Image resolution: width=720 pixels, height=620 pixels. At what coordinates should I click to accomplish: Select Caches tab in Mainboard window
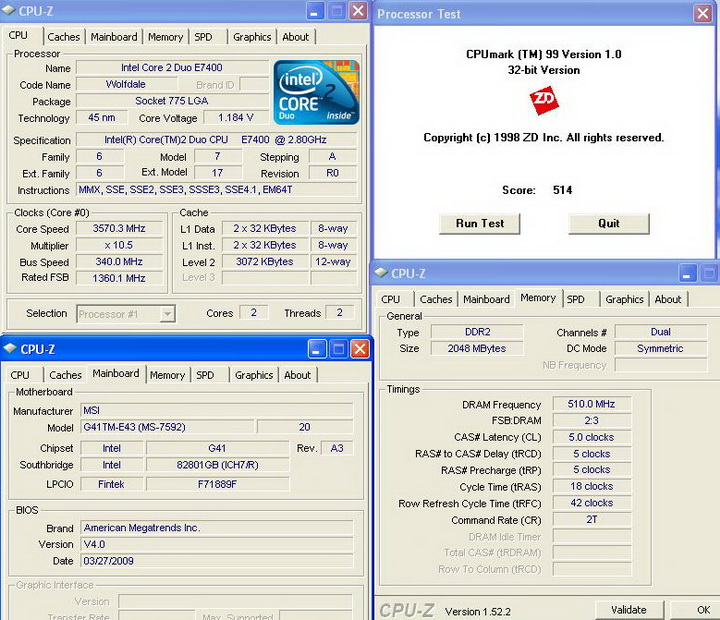(66, 375)
